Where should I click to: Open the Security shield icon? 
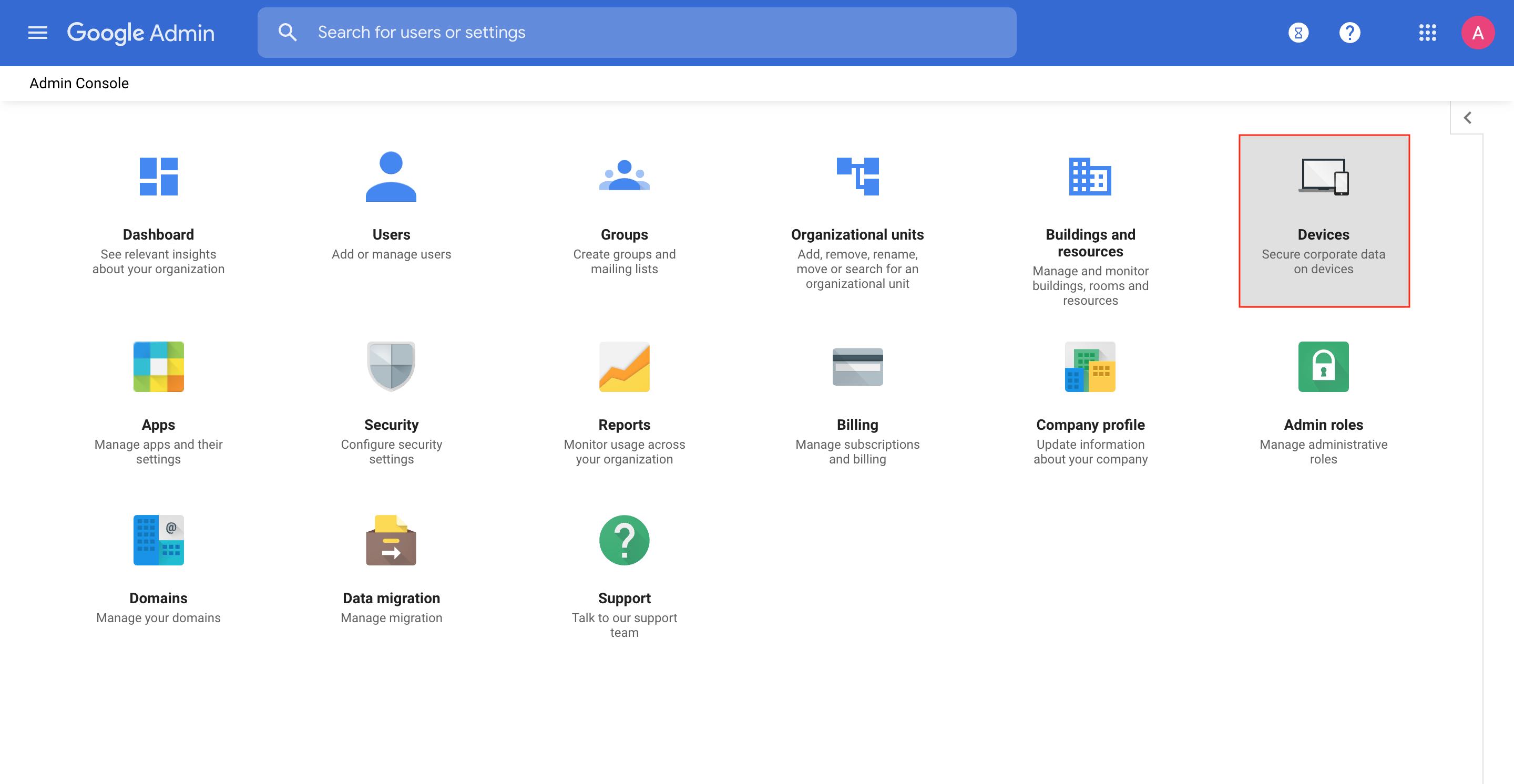click(x=391, y=366)
